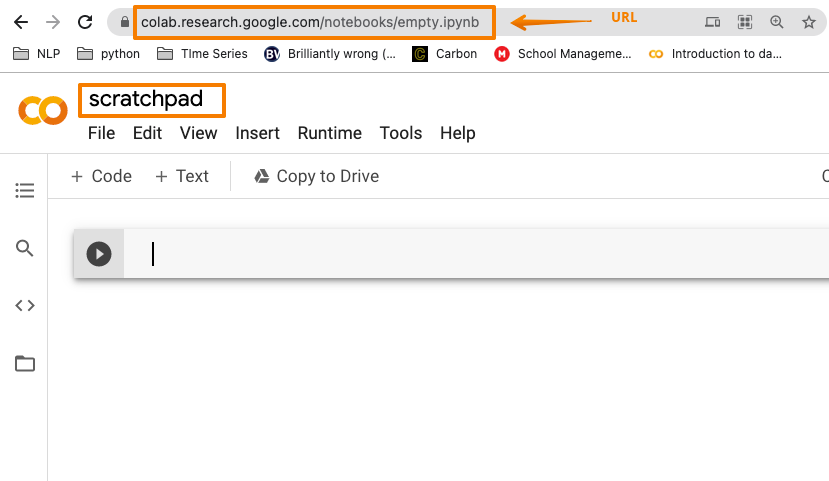Click the Colab CO logo
The image size is (829, 481).
[43, 110]
